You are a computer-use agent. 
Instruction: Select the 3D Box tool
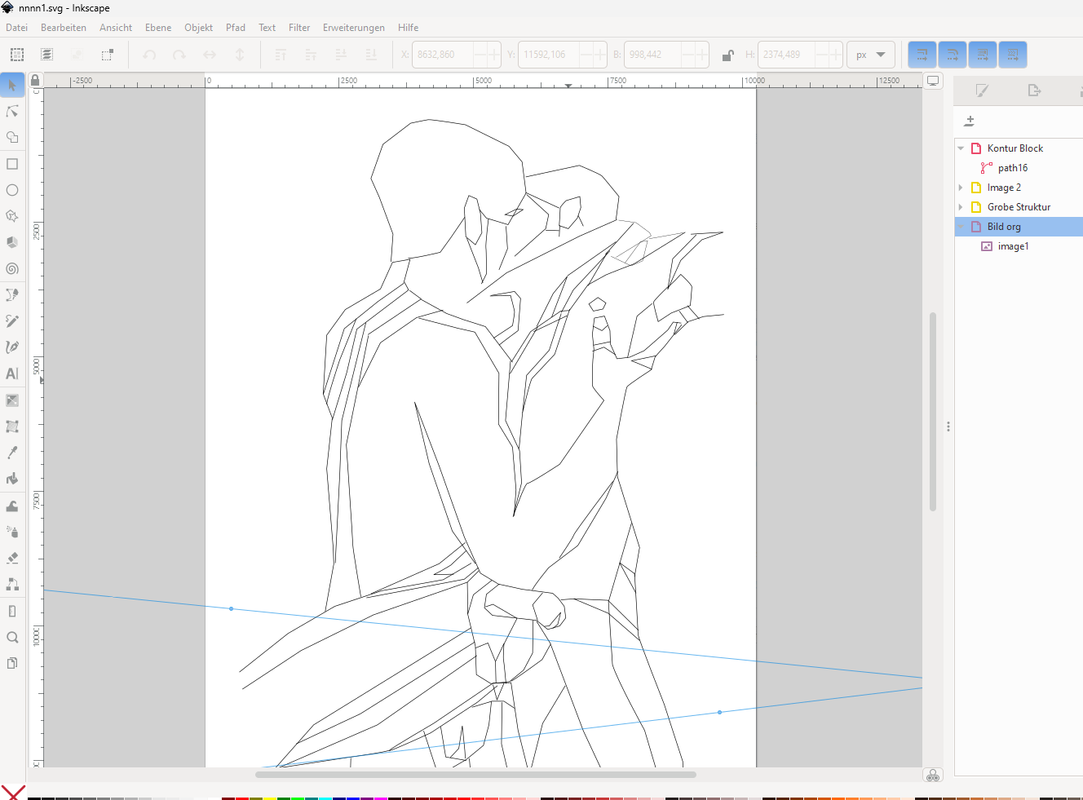(x=12, y=242)
